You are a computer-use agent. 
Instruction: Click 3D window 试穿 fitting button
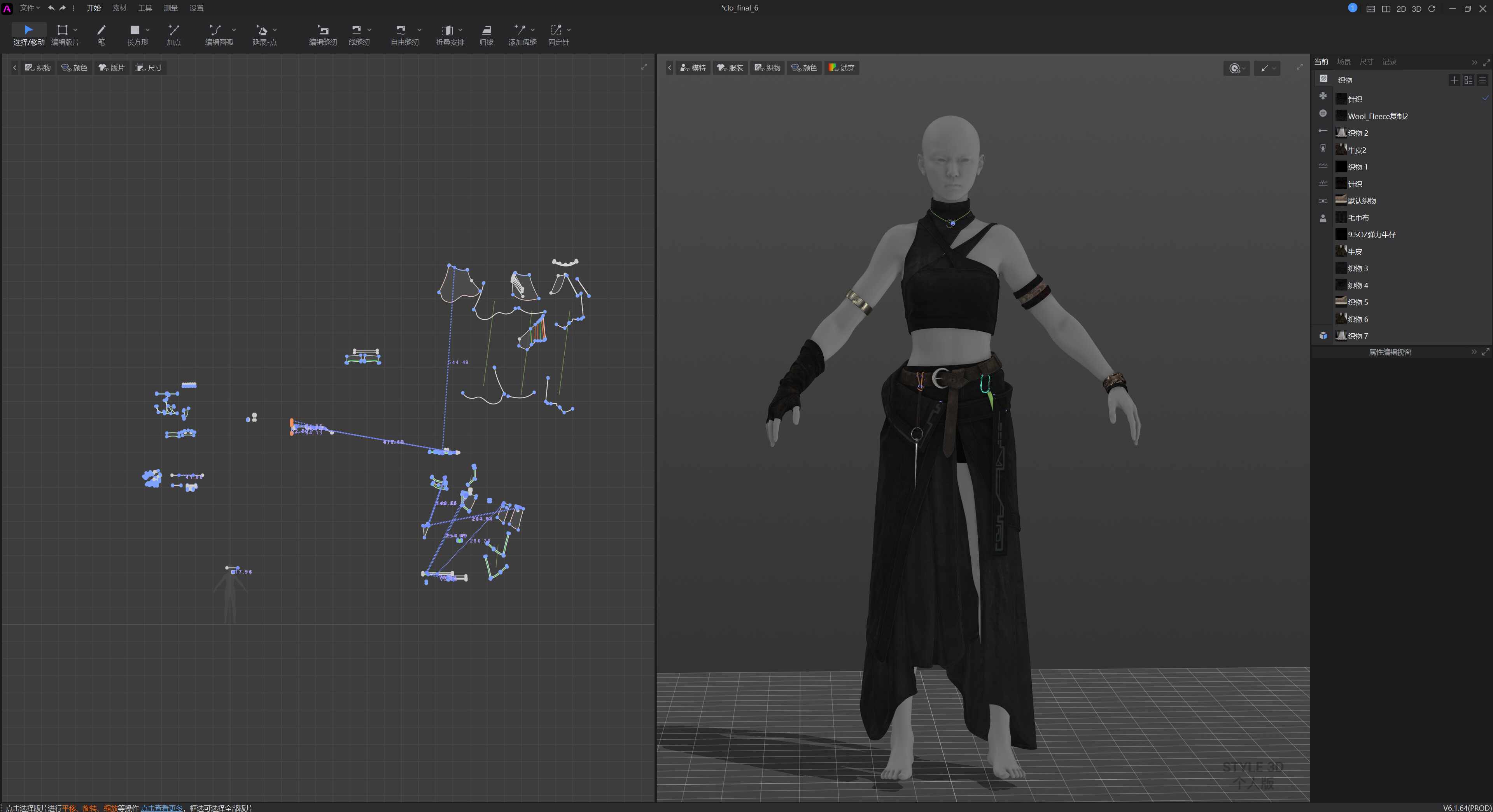tap(842, 68)
